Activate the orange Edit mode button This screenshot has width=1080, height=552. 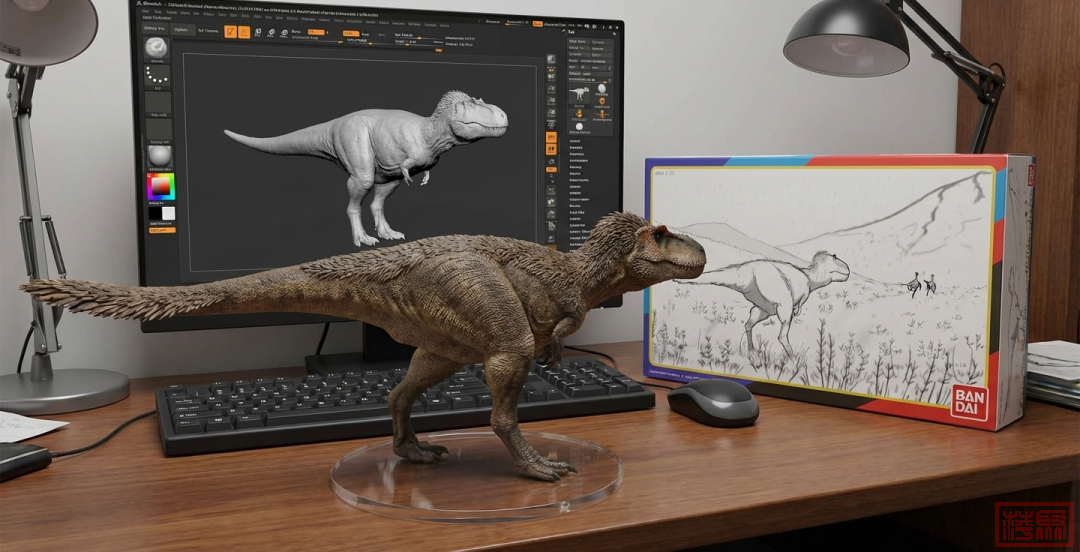tap(230, 32)
